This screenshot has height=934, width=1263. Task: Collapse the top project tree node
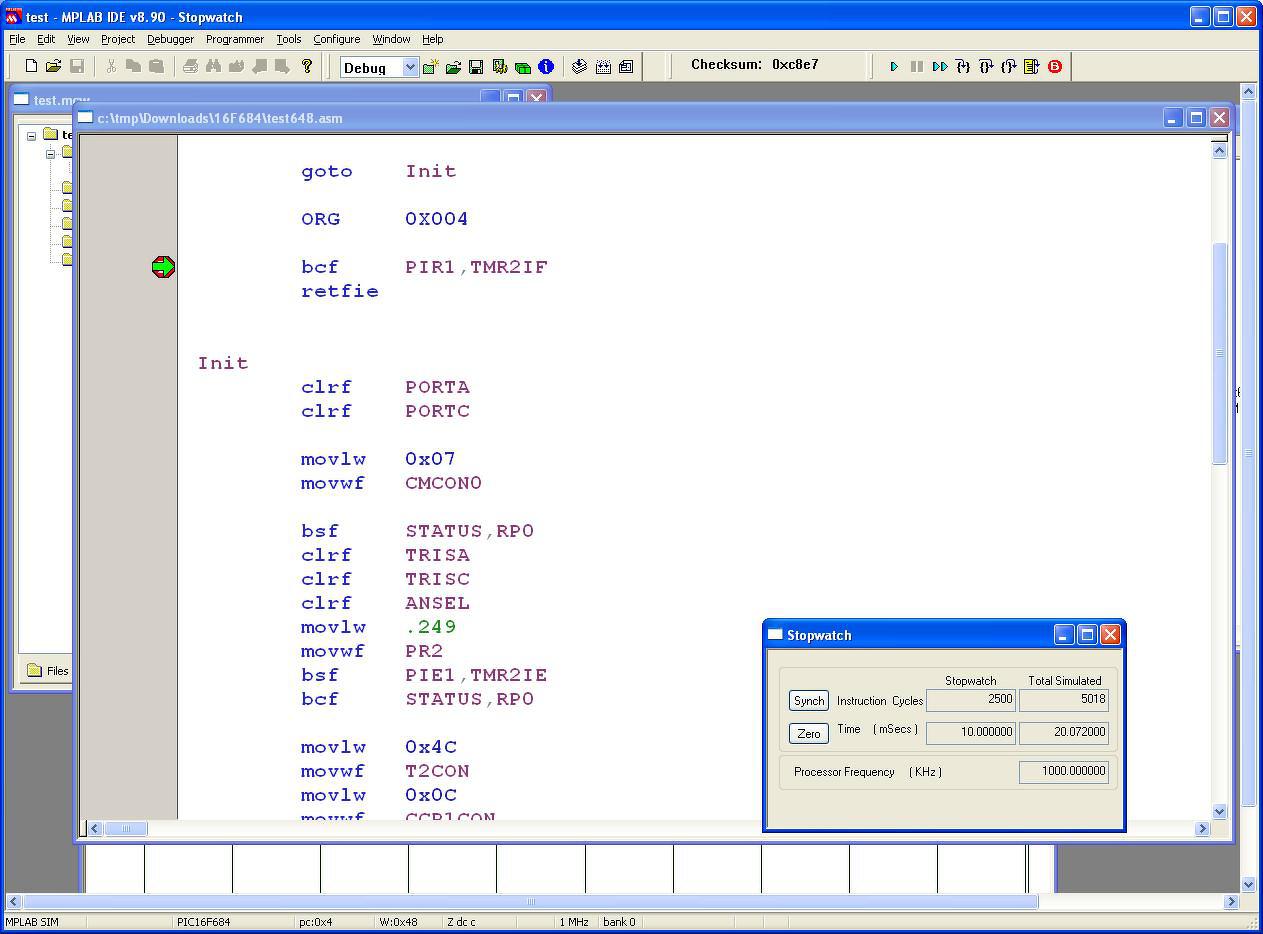[x=32, y=135]
